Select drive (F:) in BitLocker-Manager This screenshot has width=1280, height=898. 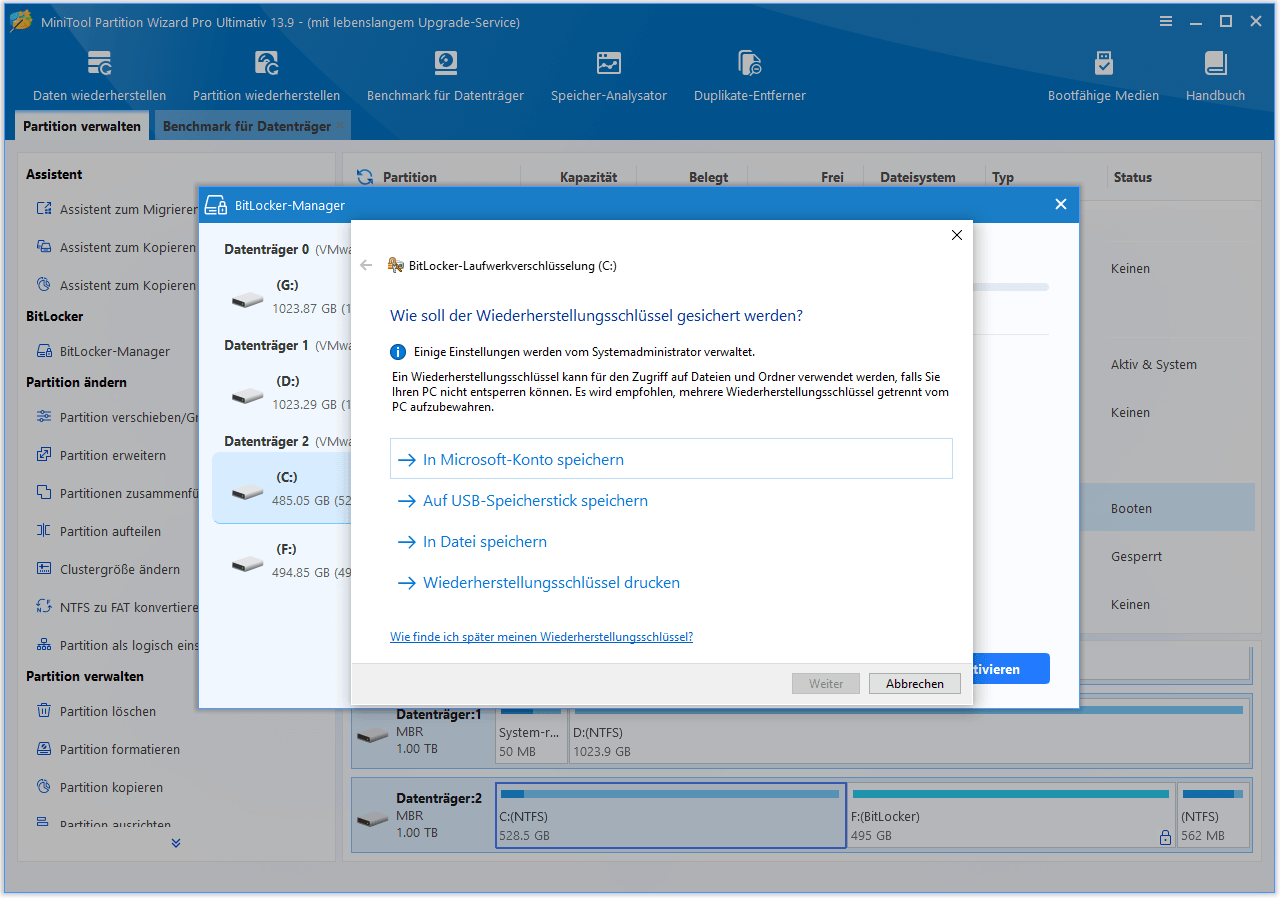click(x=281, y=561)
